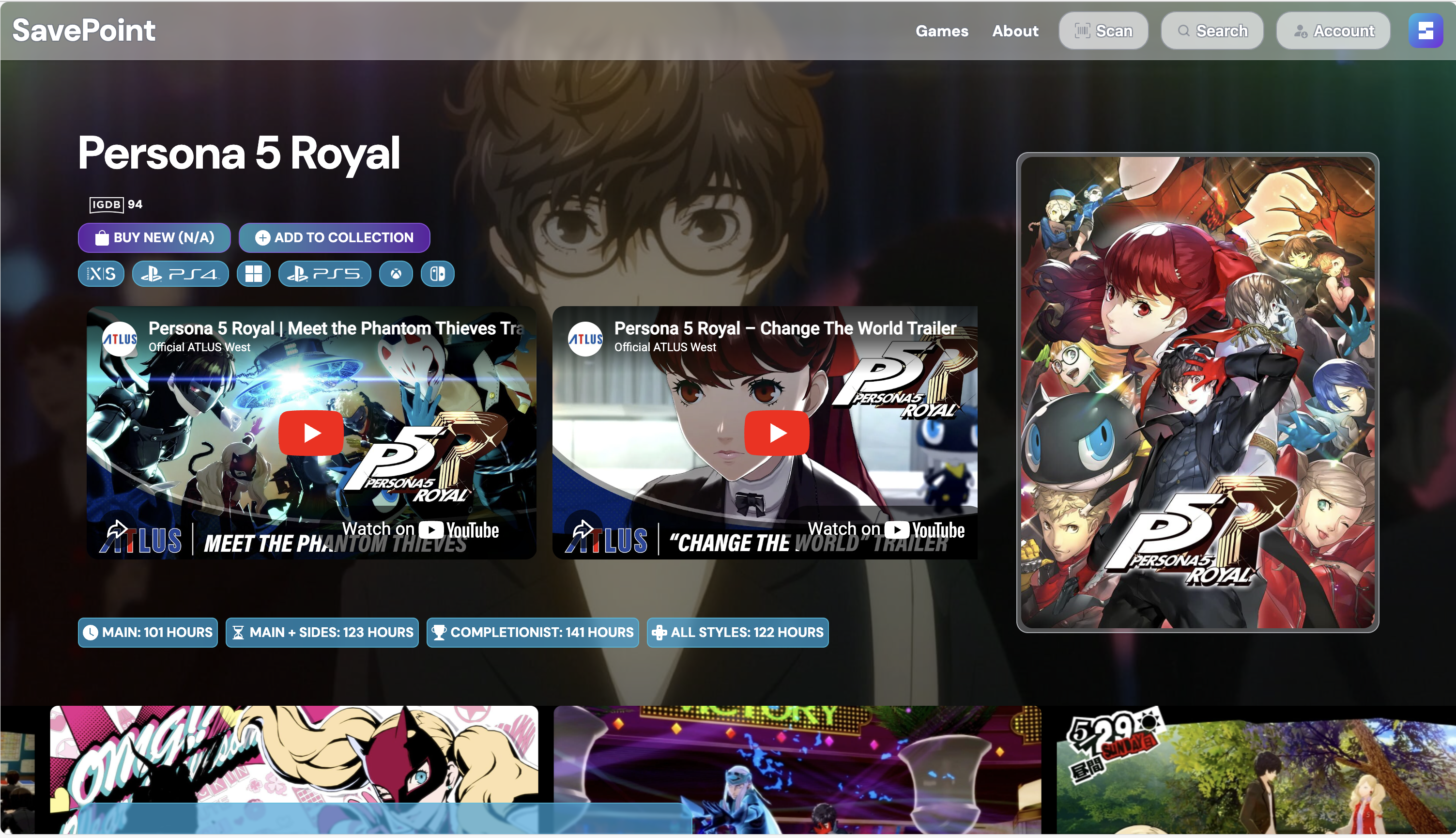
Task: Click All Styles: 122 Hours badge
Action: (x=737, y=633)
